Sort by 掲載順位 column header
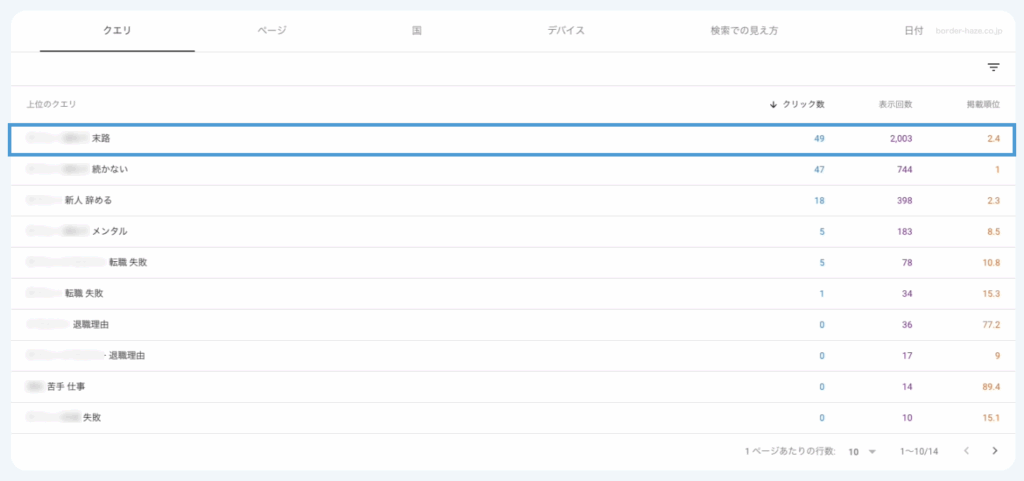 tap(982, 104)
